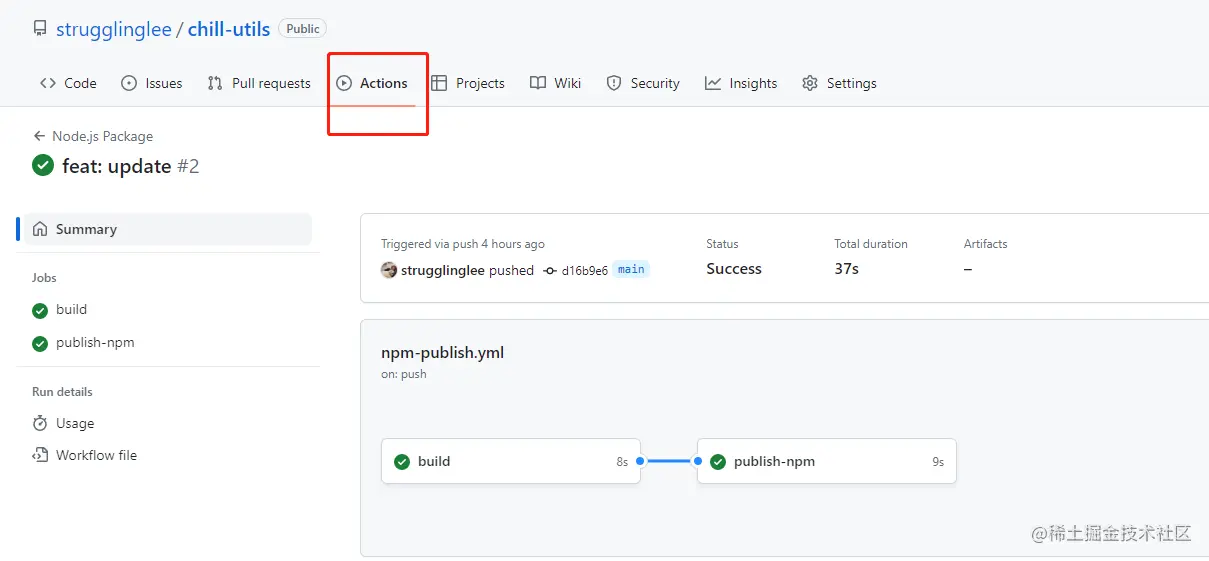Image resolution: width=1209 pixels, height=561 pixels.
Task: Click the strugglinglee avatar image
Action: 389,270
